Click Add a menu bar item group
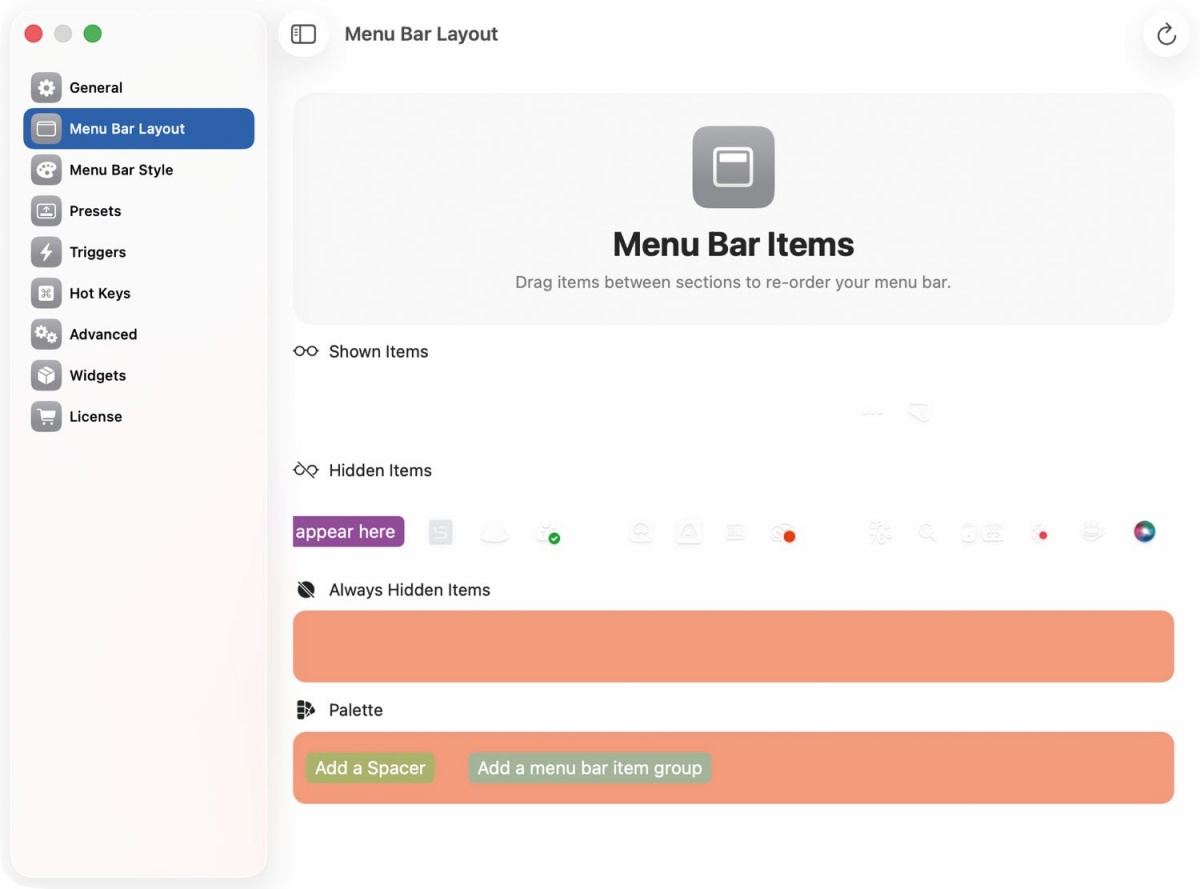The width and height of the screenshot is (1200, 889). click(589, 768)
